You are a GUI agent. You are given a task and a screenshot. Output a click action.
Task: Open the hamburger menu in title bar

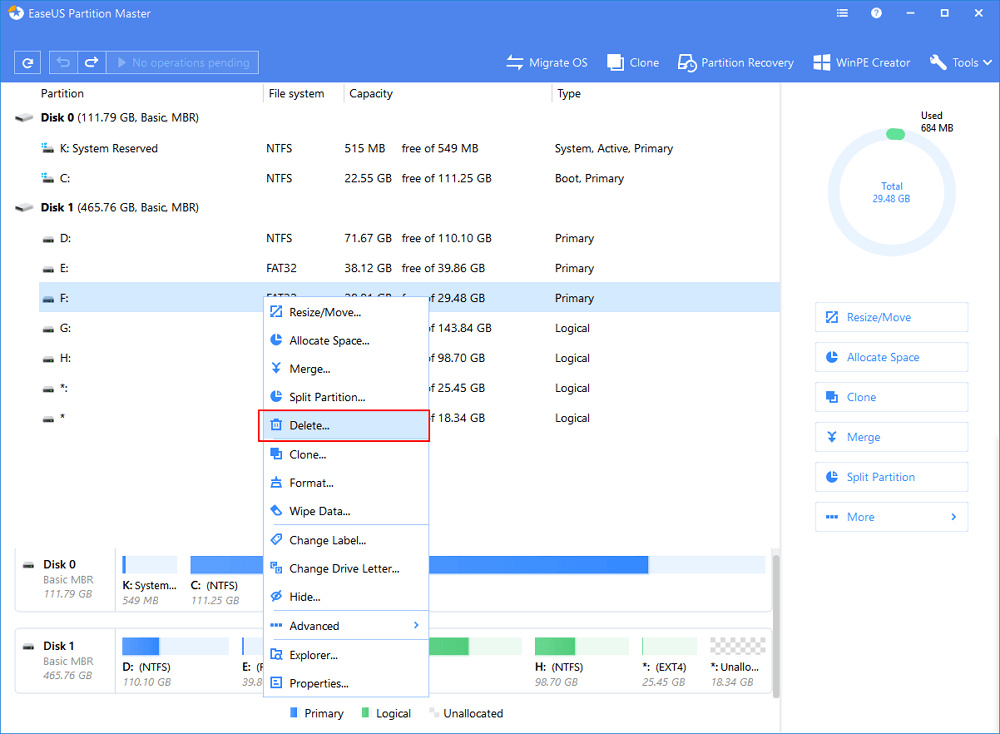842,13
